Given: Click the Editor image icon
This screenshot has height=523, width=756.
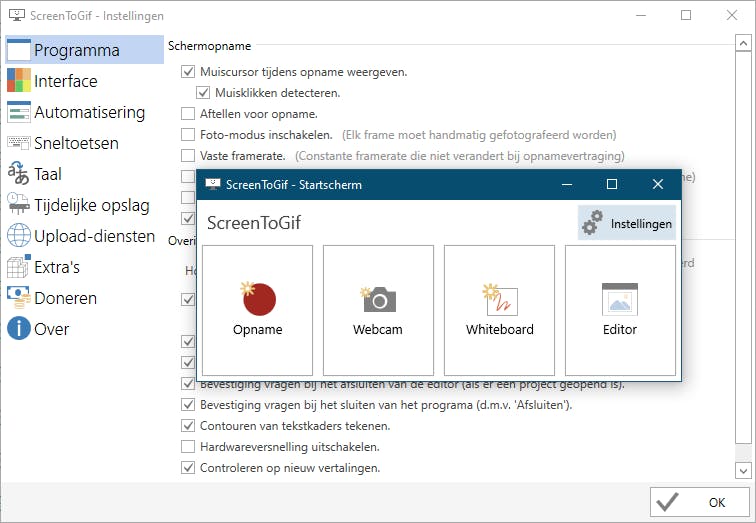Looking at the screenshot, I should pos(620,299).
